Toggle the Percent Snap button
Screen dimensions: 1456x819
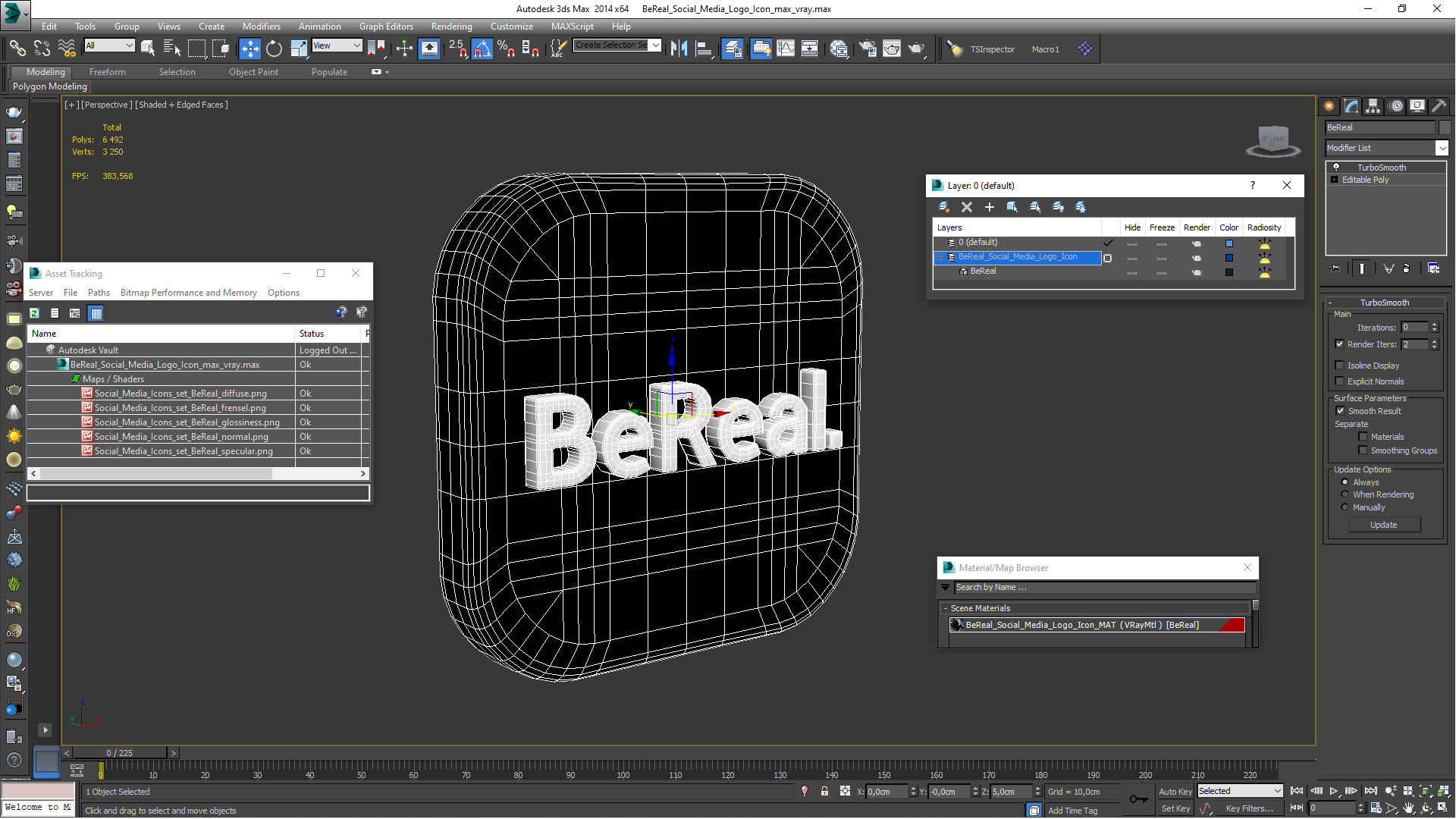tap(507, 49)
